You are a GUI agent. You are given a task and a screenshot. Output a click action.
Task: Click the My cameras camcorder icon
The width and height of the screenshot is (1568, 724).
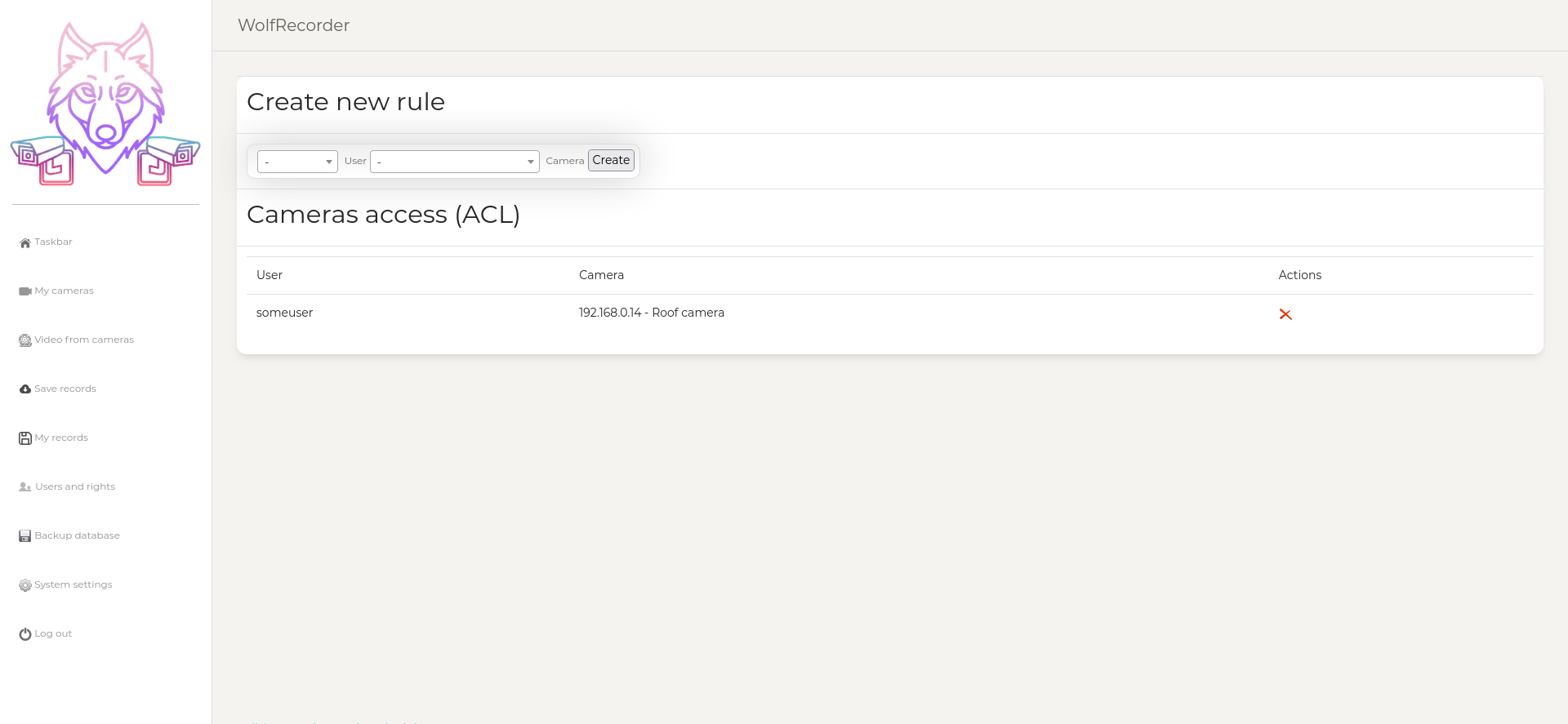click(25, 291)
